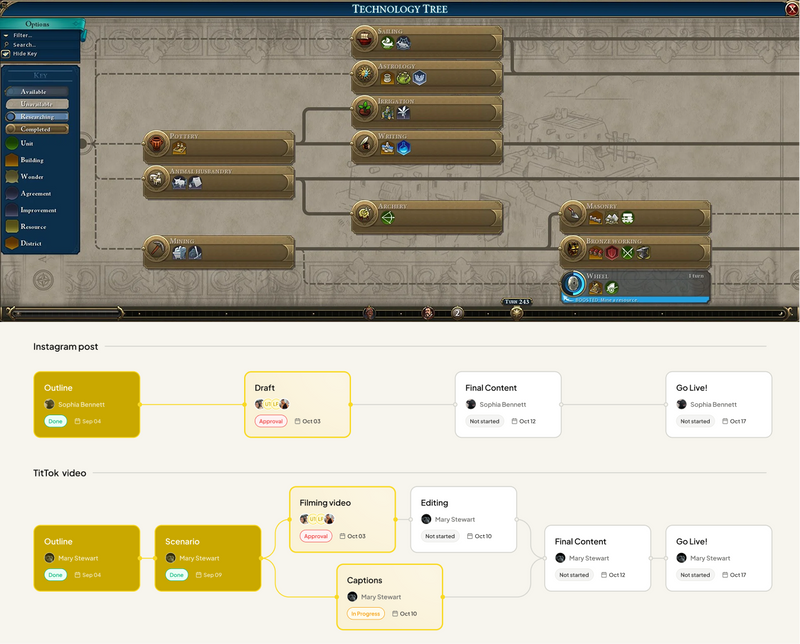This screenshot has height=644, width=800.
Task: Click the Building icon in the Key
Action: 12,160
